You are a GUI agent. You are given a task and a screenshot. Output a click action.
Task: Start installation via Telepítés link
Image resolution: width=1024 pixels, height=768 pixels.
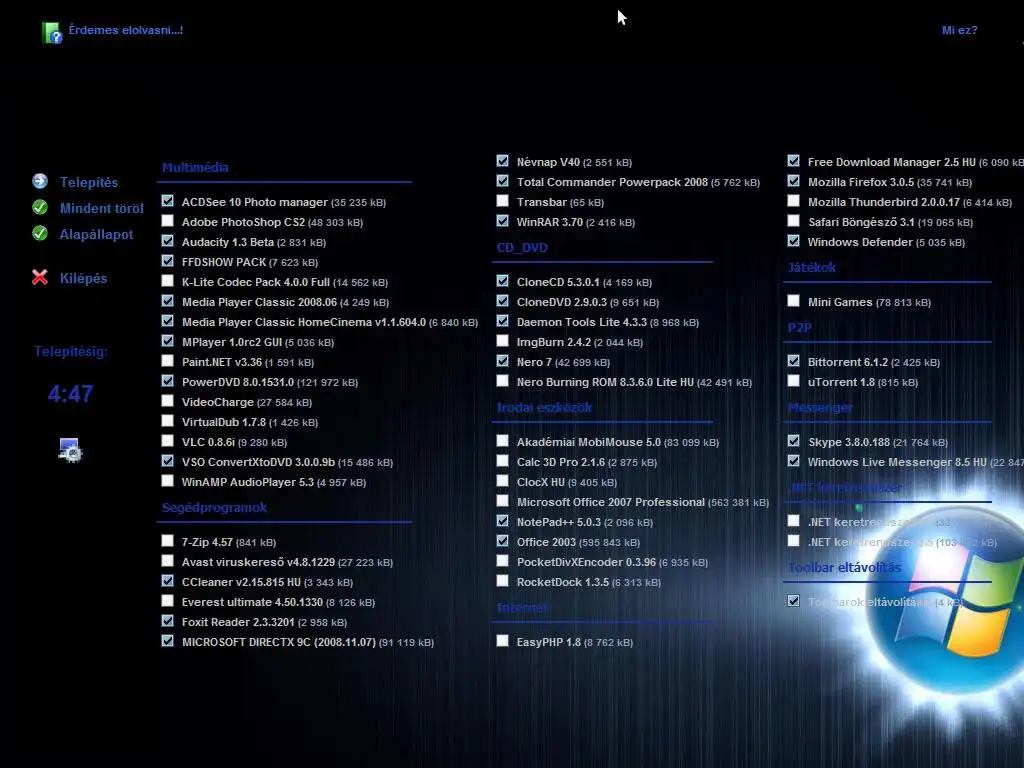[x=89, y=182]
